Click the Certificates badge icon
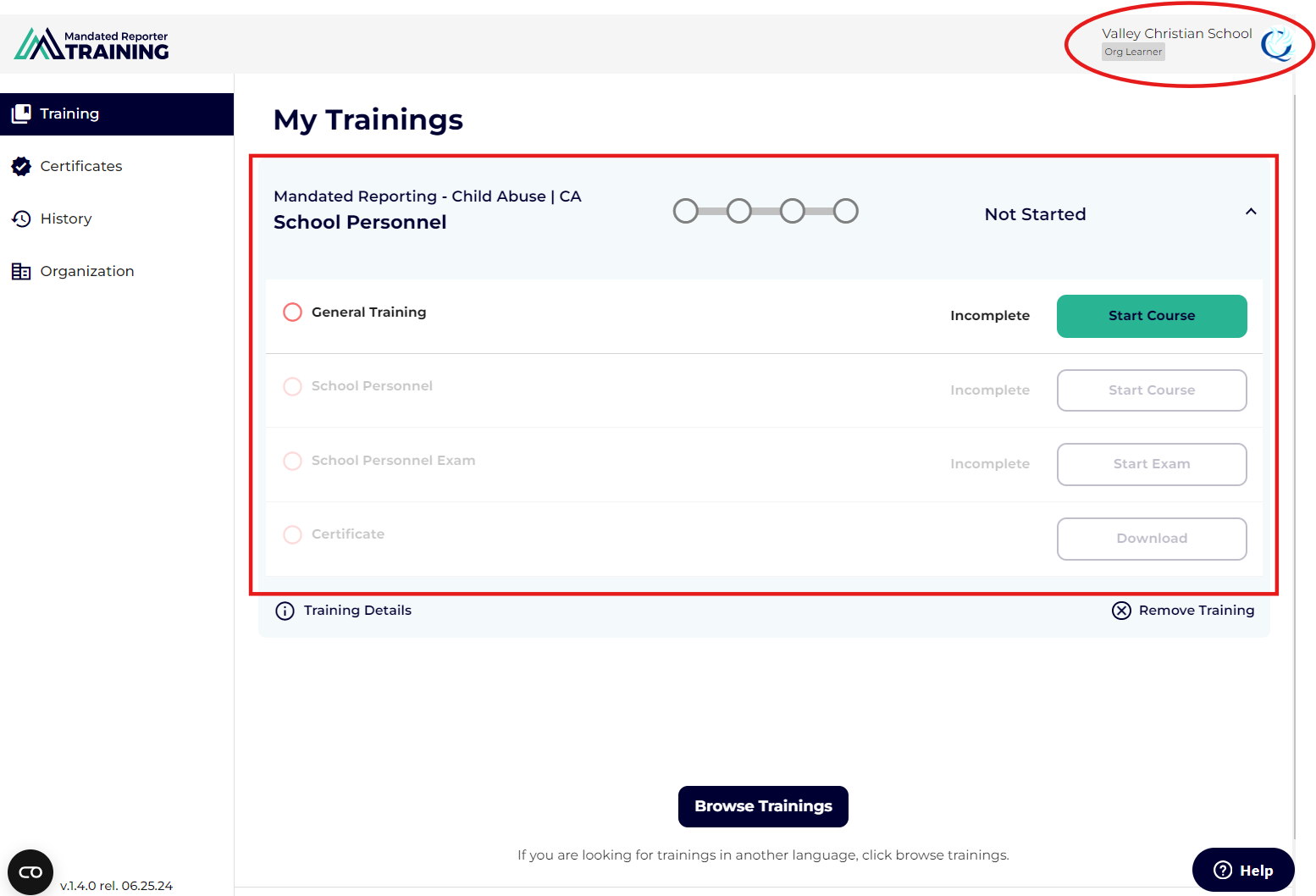The height and width of the screenshot is (896, 1316). (x=21, y=166)
